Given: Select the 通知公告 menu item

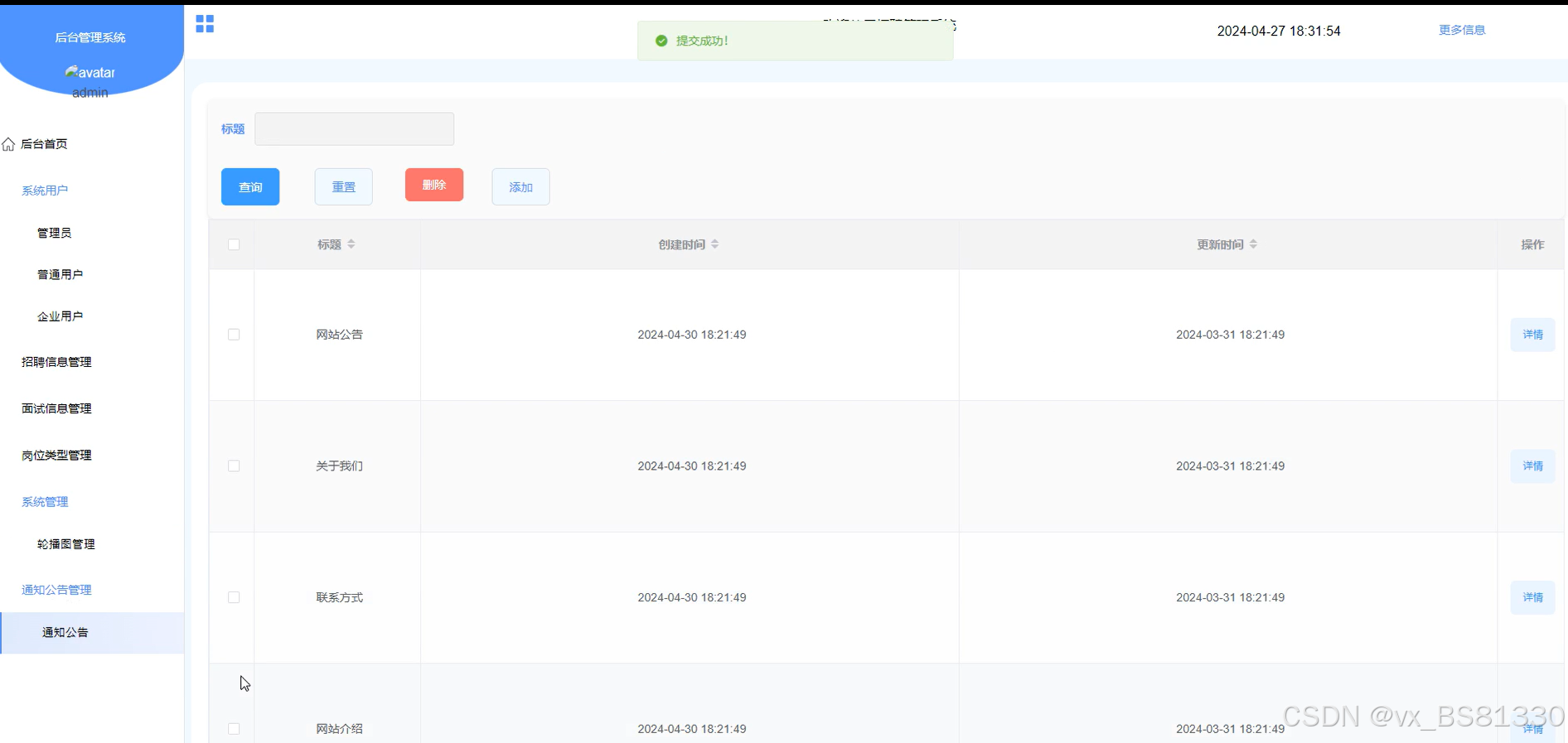Looking at the screenshot, I should click(92, 633).
